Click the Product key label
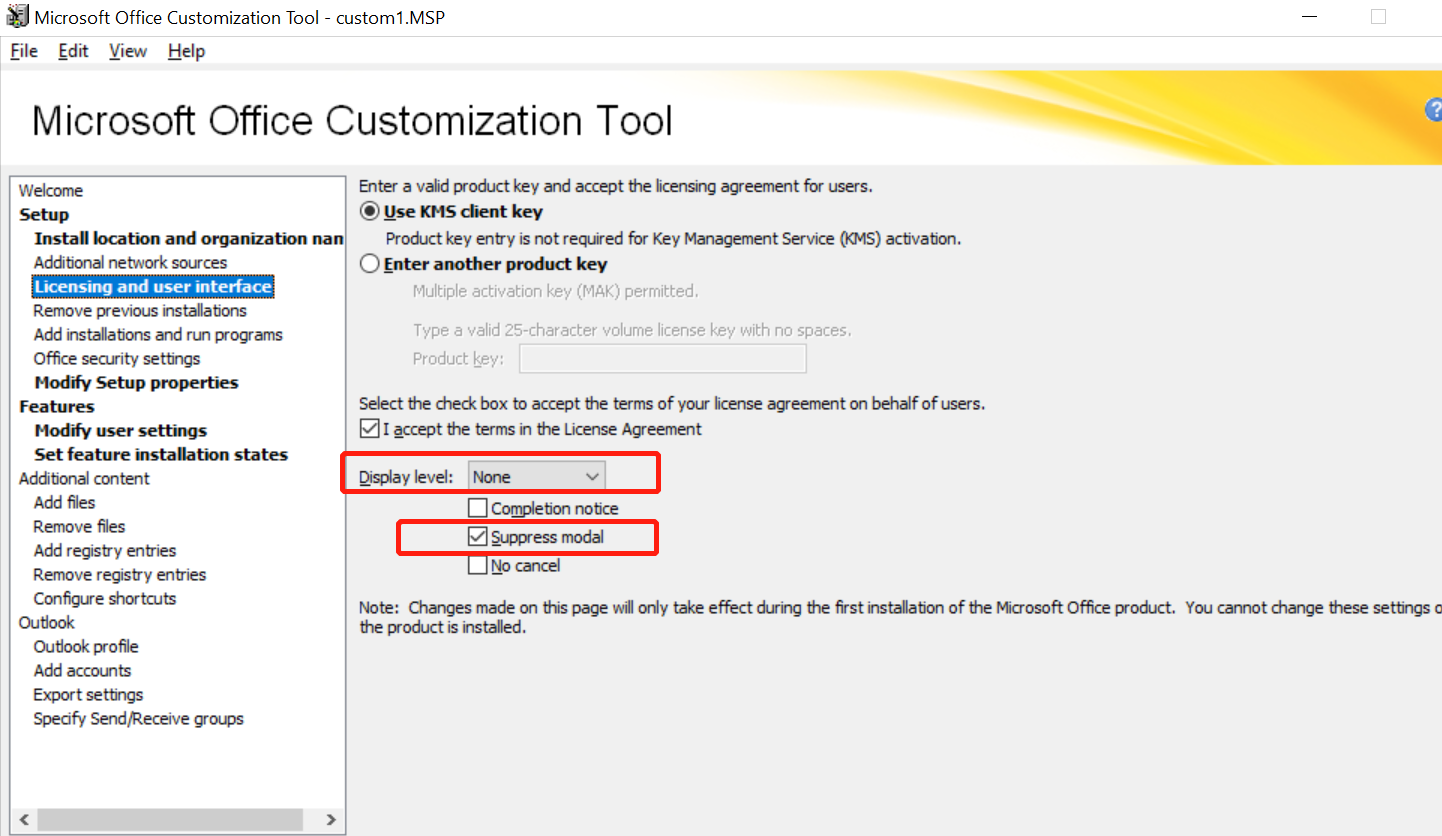 [458, 359]
